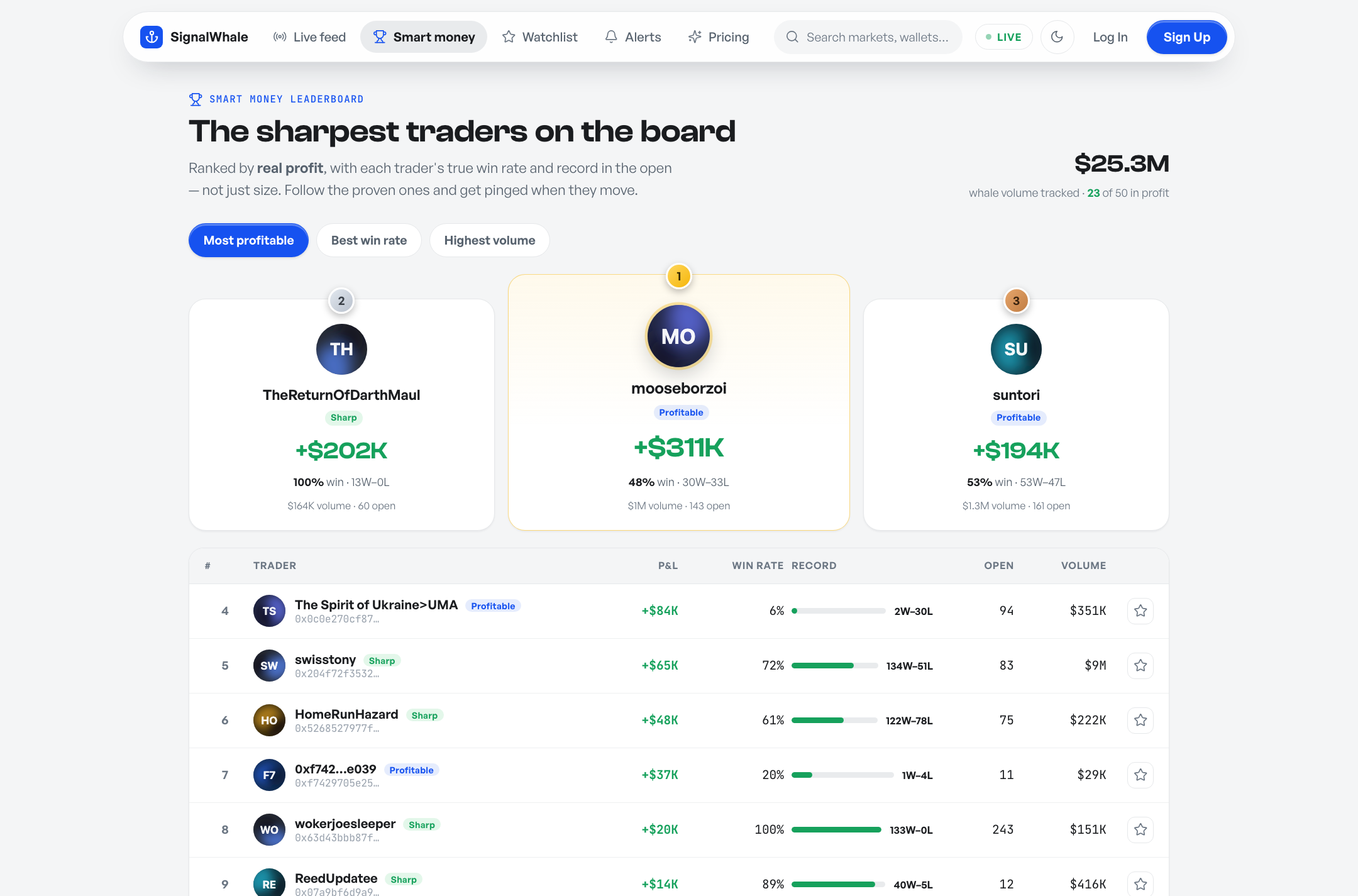Open the RE avatar for ReedUpdatee

pos(269,882)
